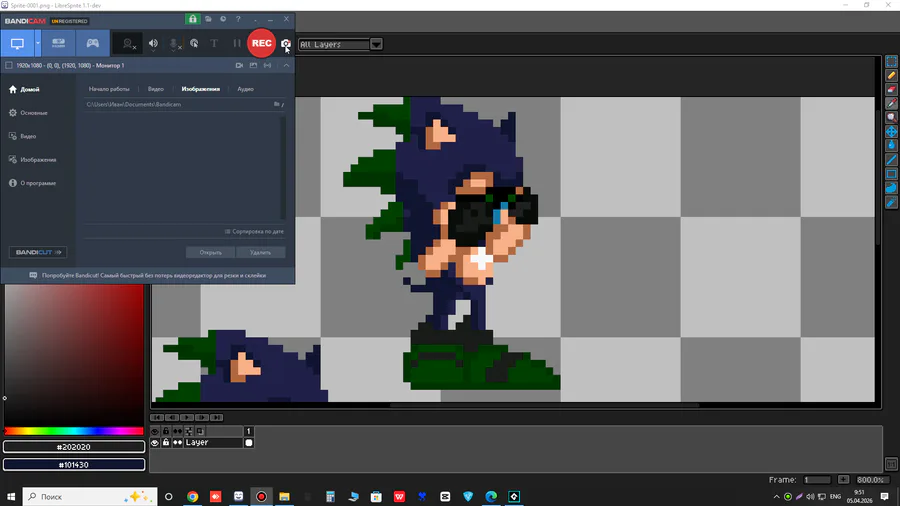Screen dimensions: 900x506
Task: Click Bandicam screenshot camera icon
Action: (285, 44)
